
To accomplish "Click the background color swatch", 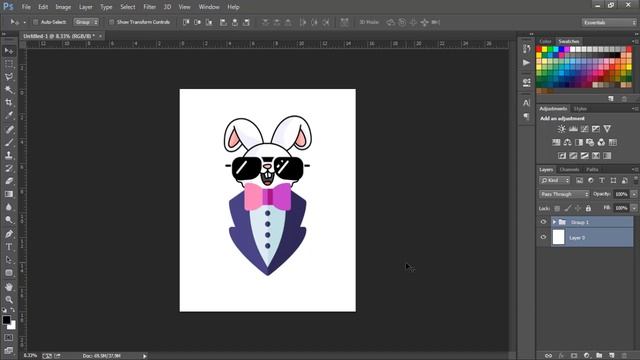I will coord(12,326).
